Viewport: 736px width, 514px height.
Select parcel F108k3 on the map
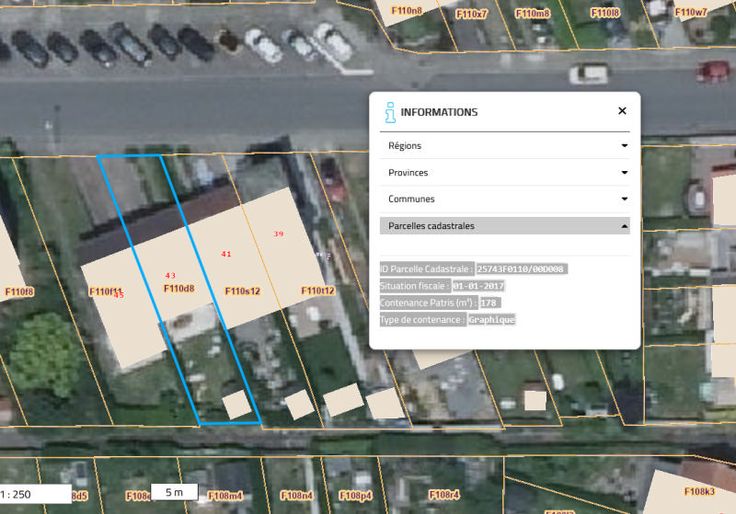(699, 491)
